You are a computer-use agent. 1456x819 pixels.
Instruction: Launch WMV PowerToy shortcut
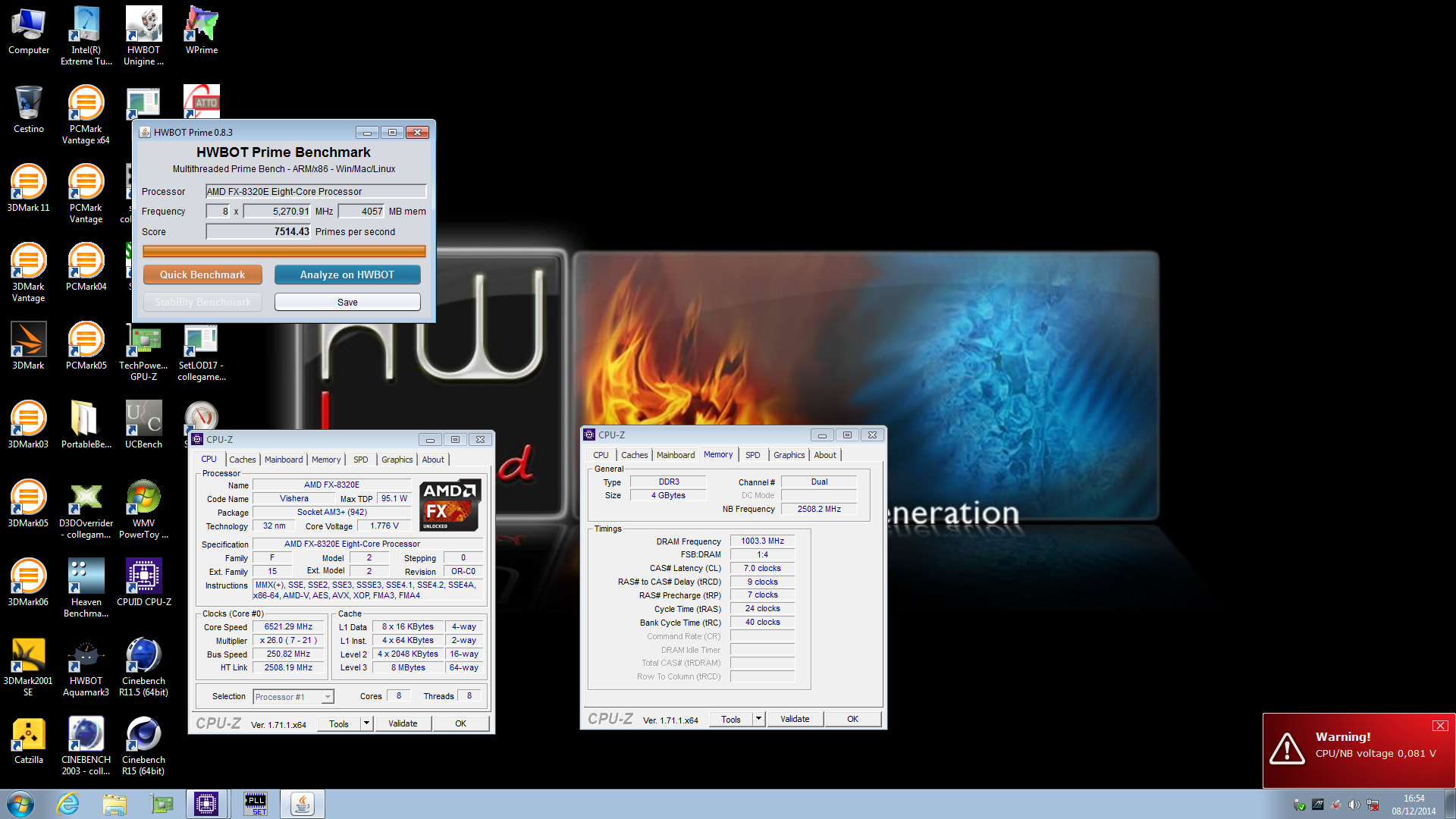click(x=143, y=509)
